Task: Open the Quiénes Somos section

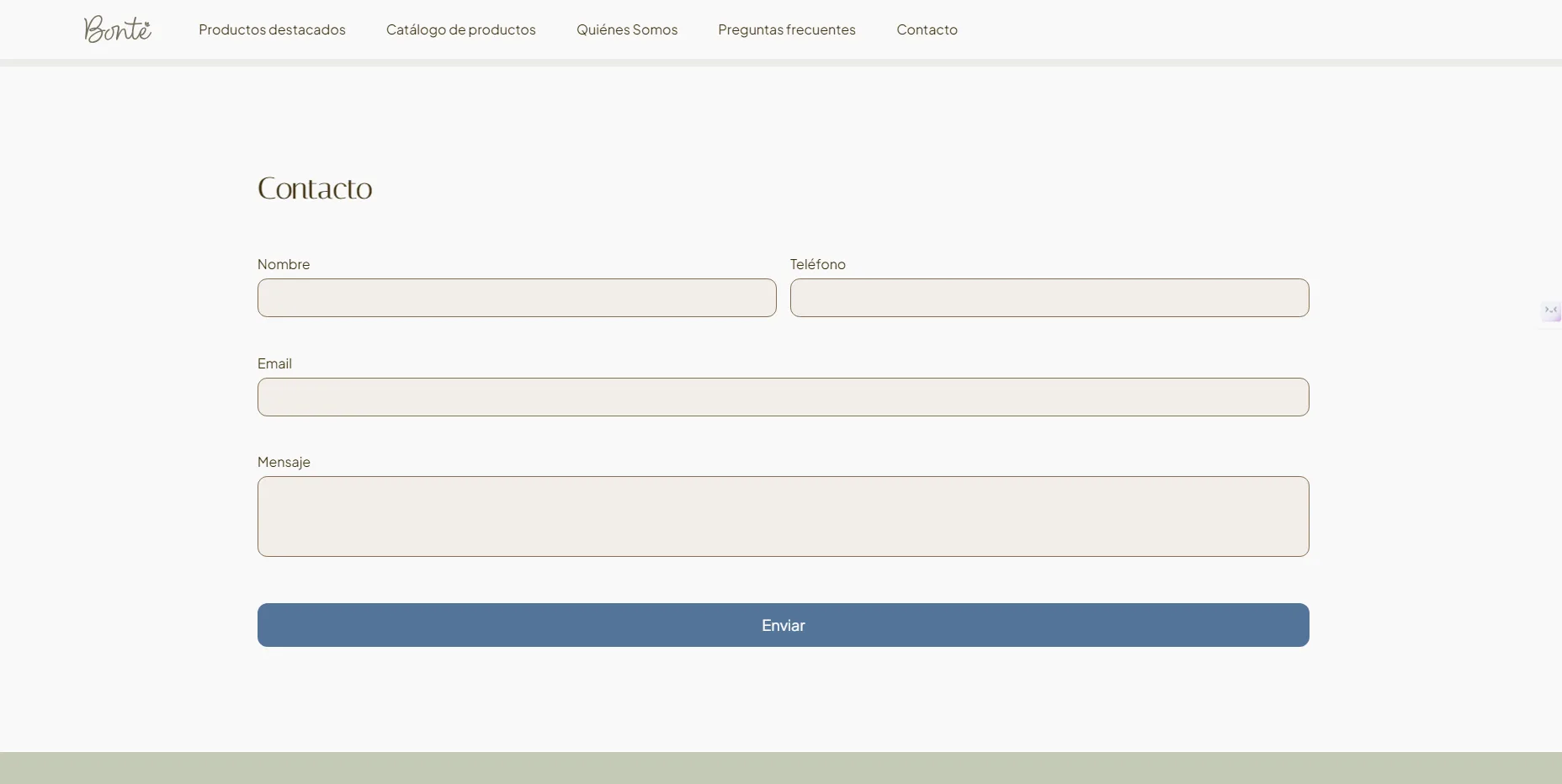Action: coord(626,29)
